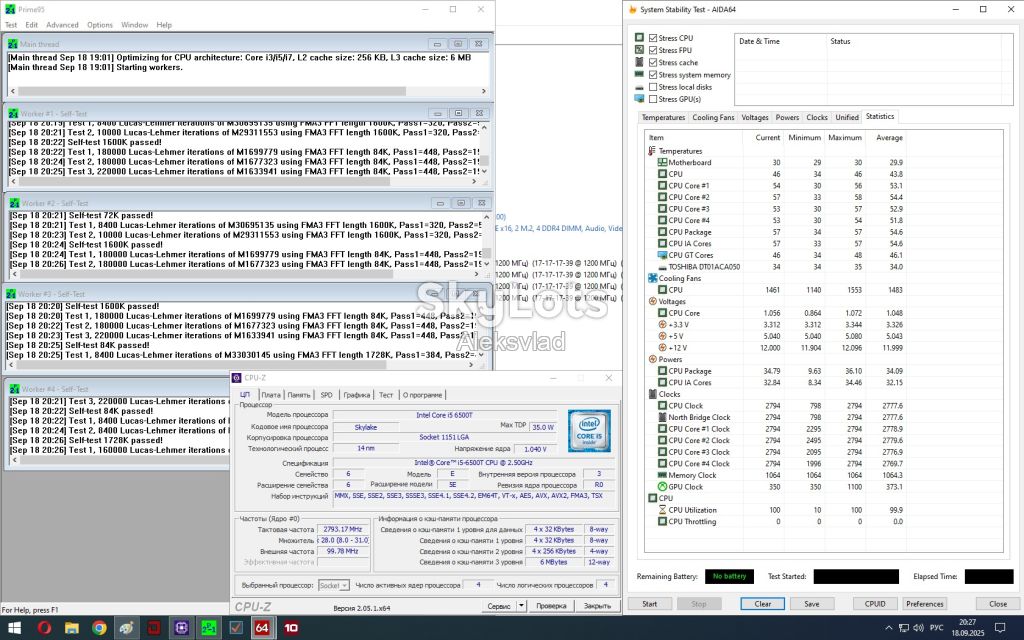1024x640 pixels.
Task: Launch Opera browser from the taskbar
Action: pyautogui.click(x=44, y=628)
